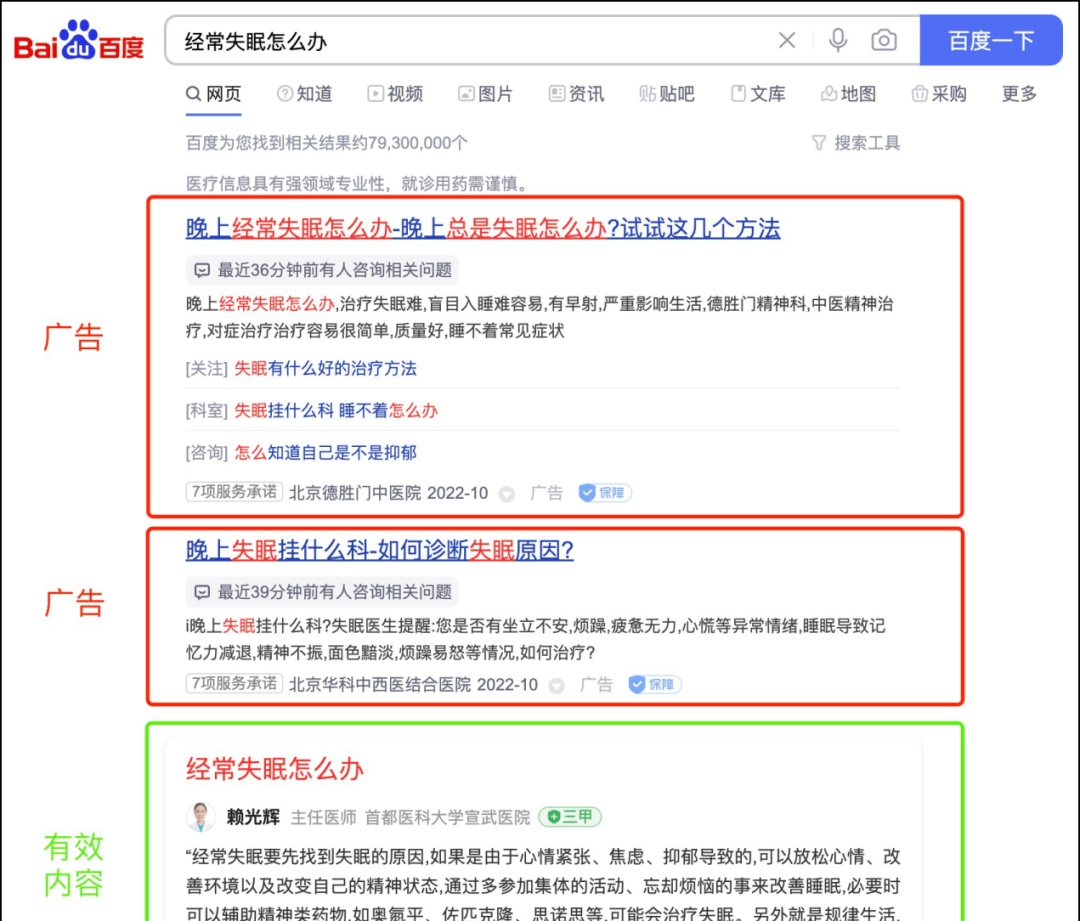Click the text 首都医科大学宣武医院
The height and width of the screenshot is (921, 1080).
pyautogui.click(x=447, y=818)
